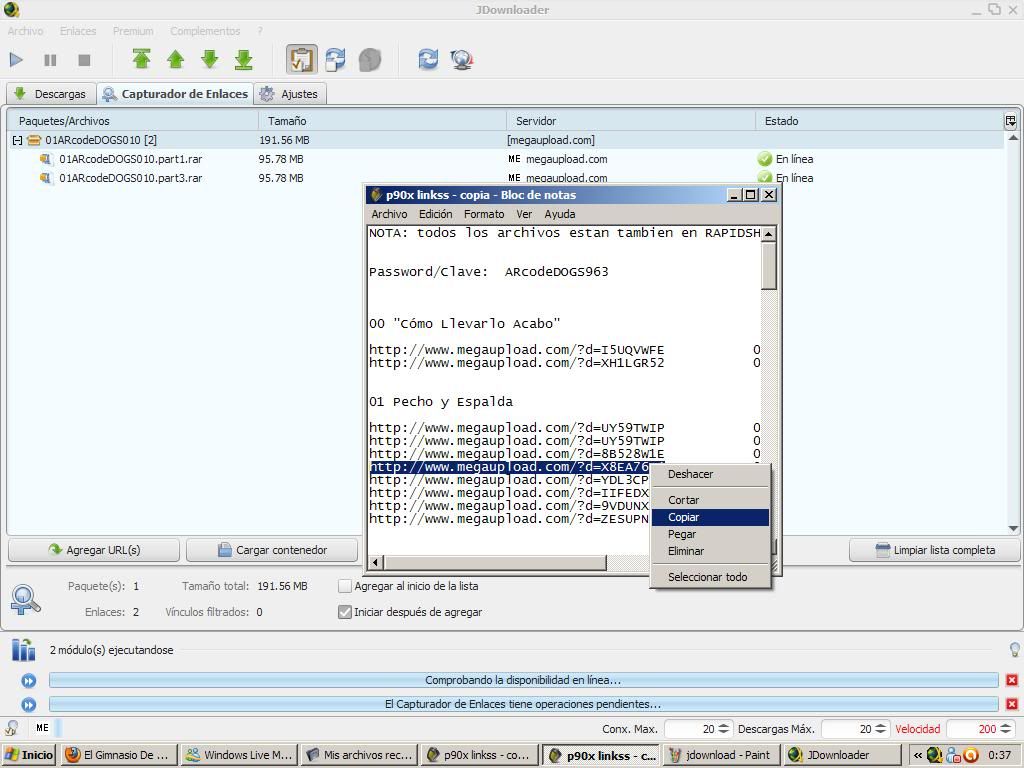
Task: Open column chooser icon at table corner
Action: [1010, 121]
